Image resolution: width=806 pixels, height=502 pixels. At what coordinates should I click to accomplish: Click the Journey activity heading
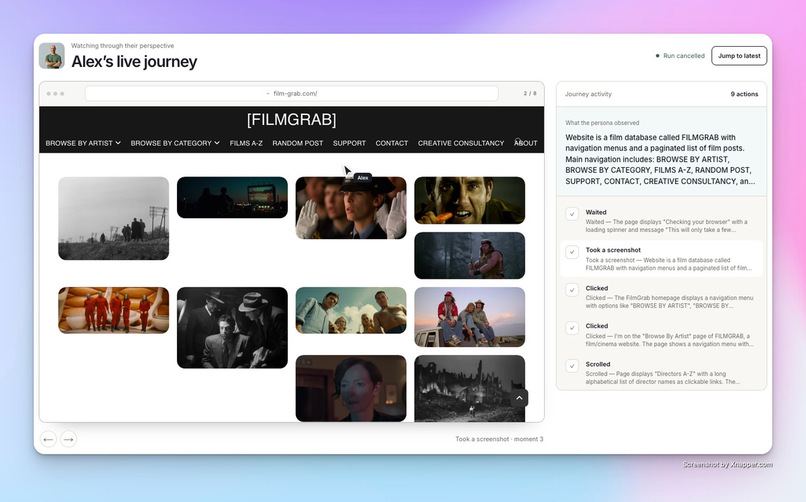tap(588, 94)
